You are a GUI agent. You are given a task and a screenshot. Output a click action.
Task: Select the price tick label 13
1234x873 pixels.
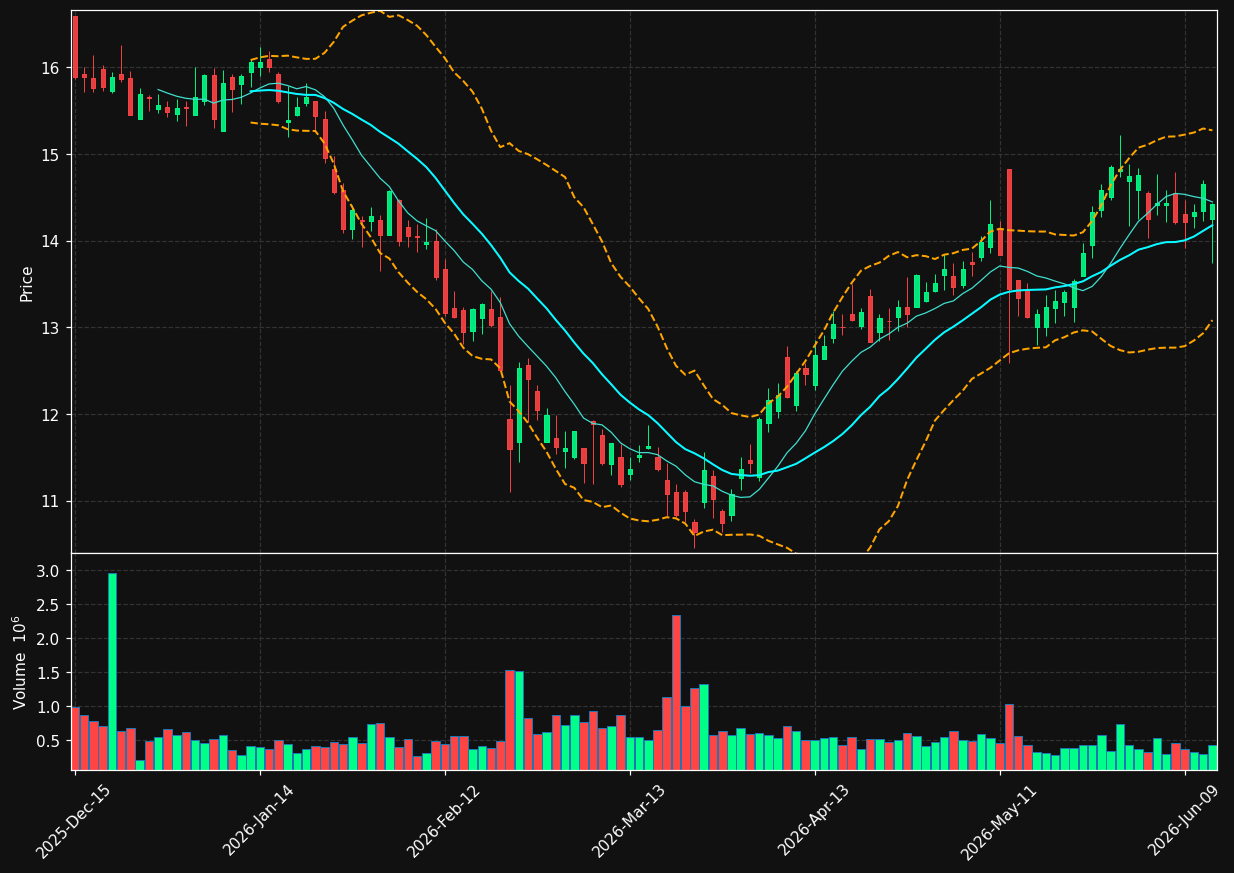pos(52,328)
